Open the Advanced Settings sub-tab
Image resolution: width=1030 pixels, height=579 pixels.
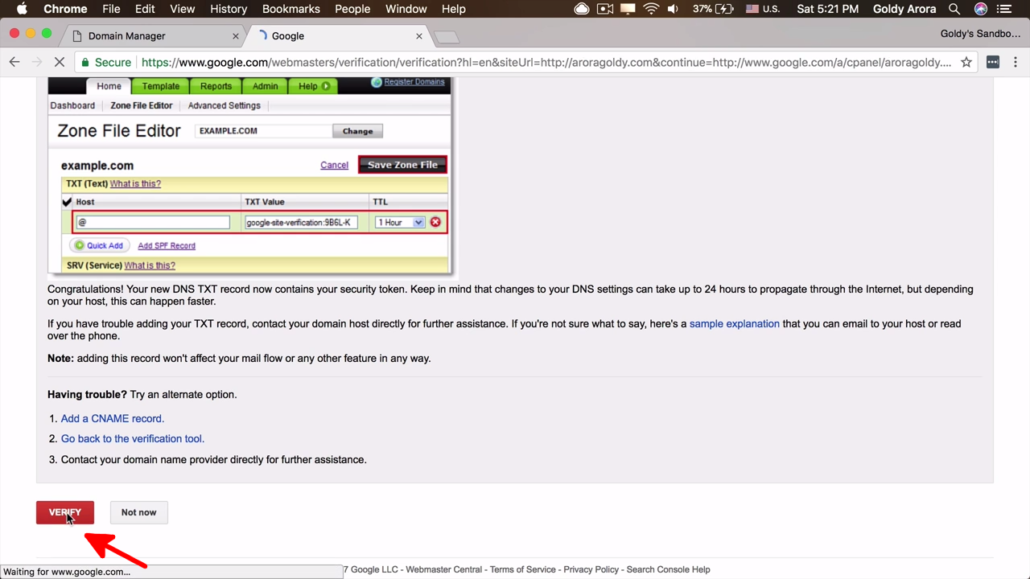224,106
